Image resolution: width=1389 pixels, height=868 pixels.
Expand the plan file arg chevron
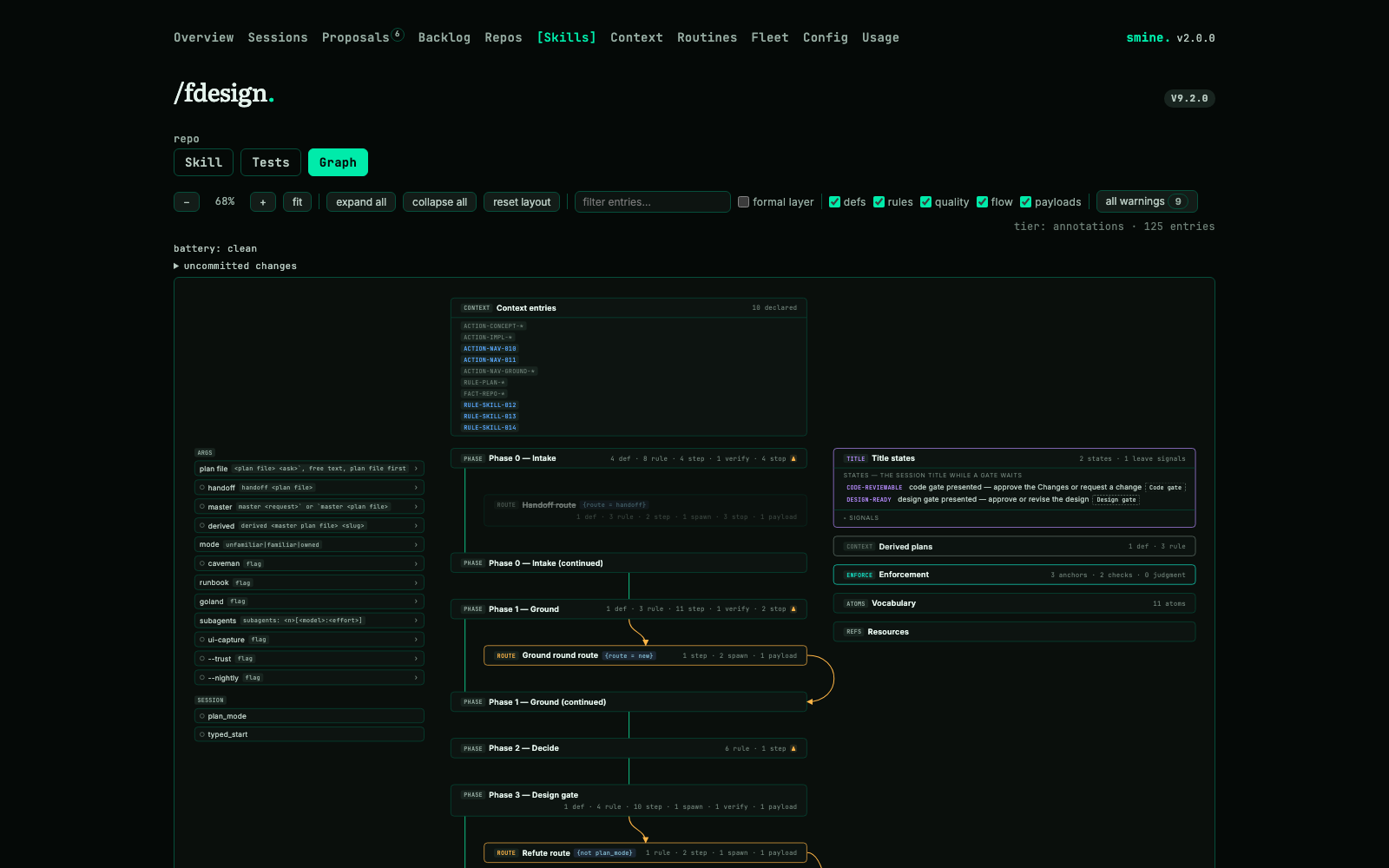click(416, 469)
